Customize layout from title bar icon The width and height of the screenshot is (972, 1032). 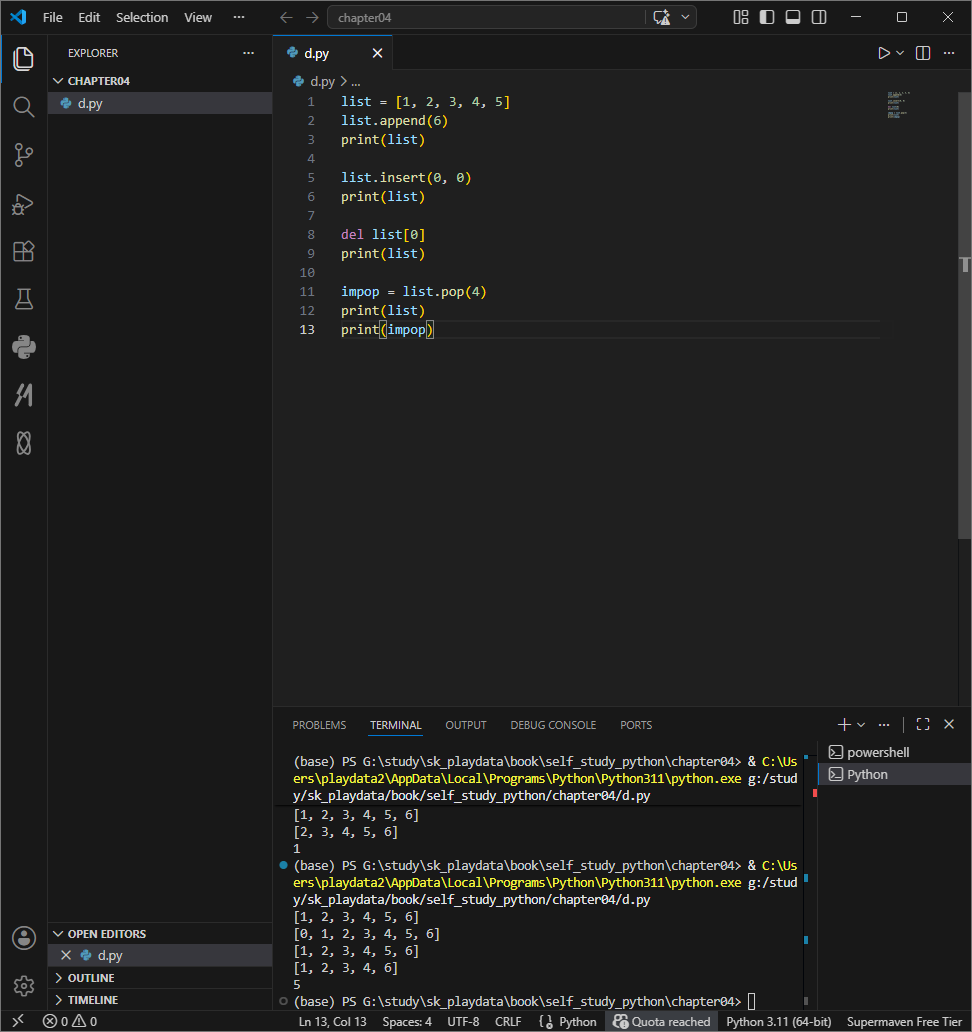[x=741, y=18]
